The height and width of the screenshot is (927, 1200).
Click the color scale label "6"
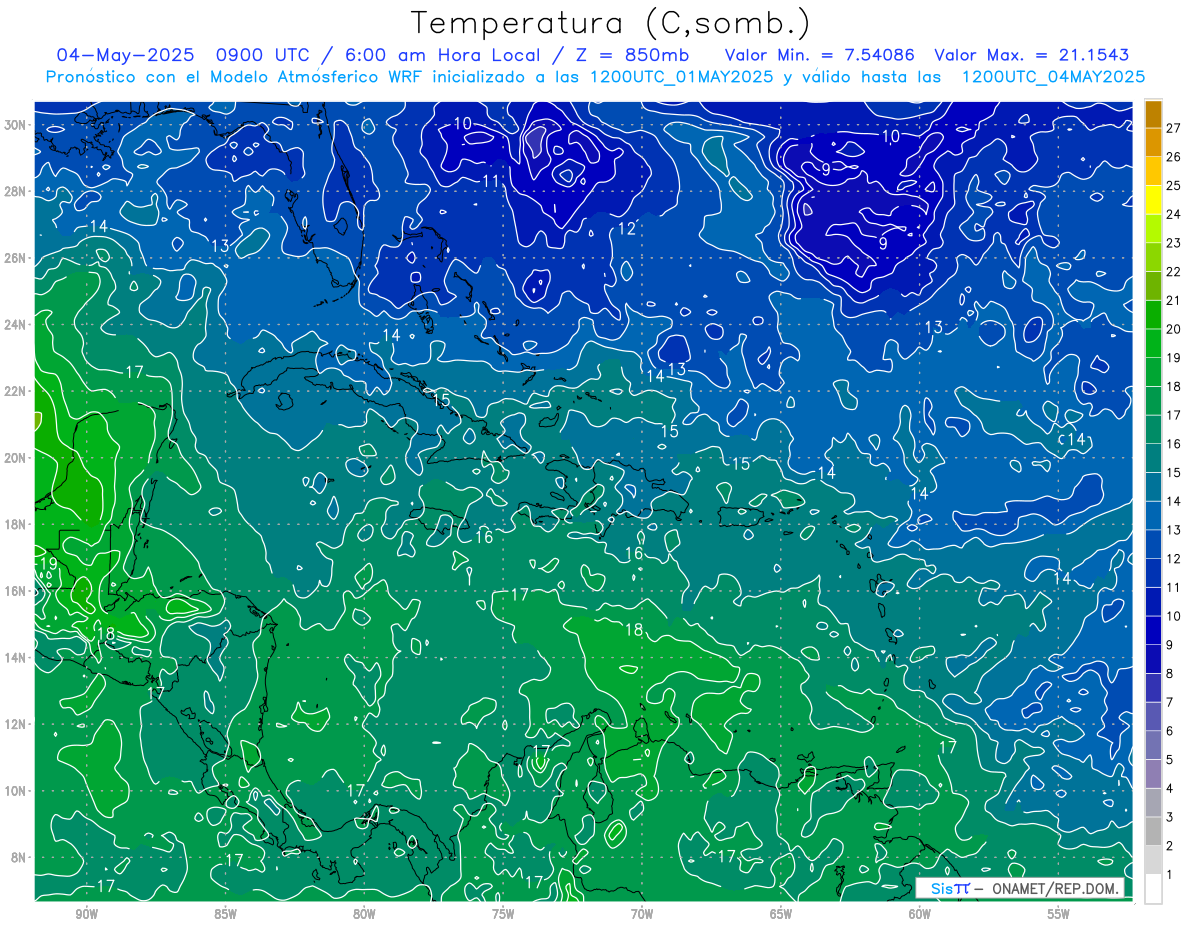pyautogui.click(x=1170, y=731)
